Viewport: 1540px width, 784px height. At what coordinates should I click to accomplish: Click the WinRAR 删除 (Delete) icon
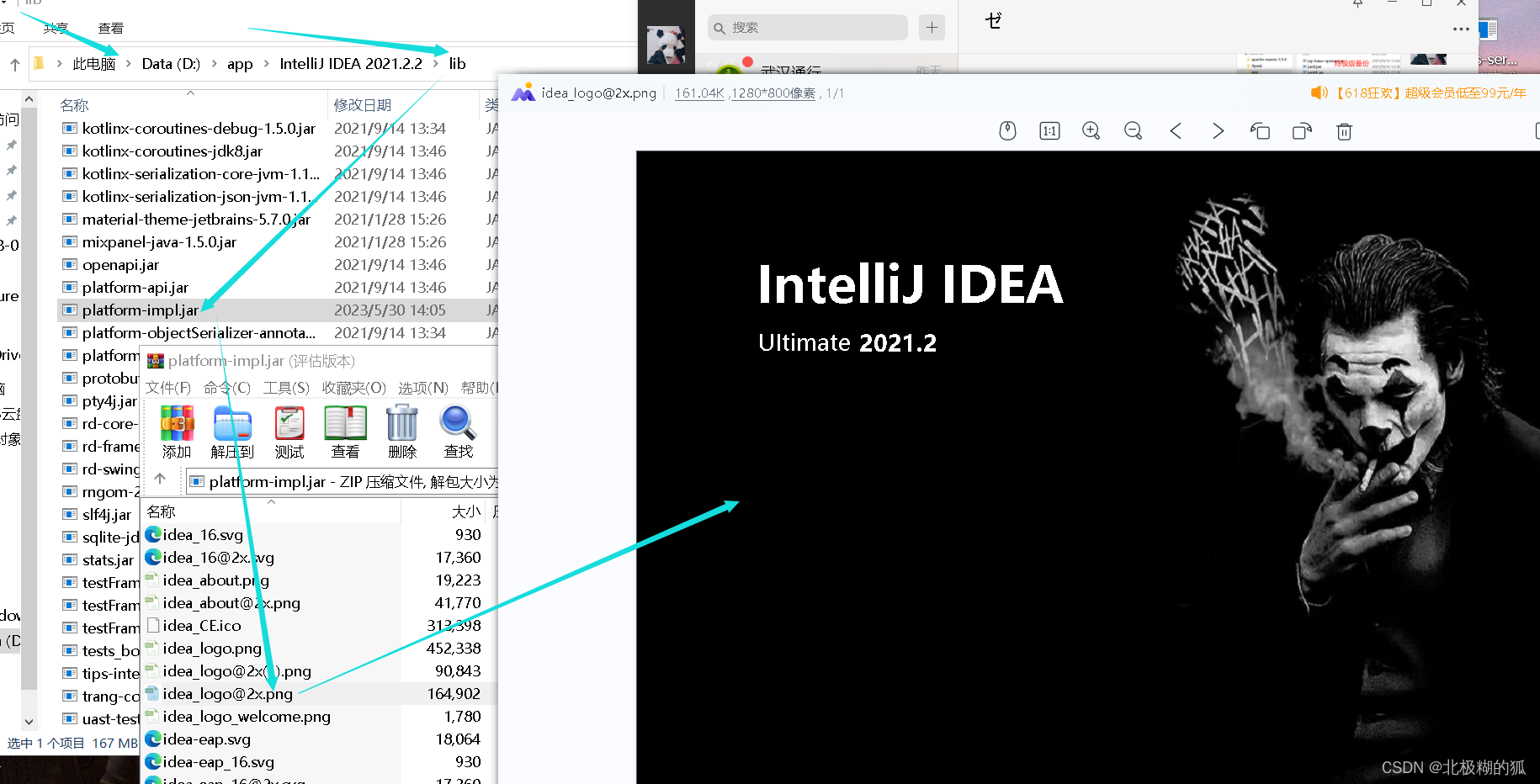tap(402, 432)
